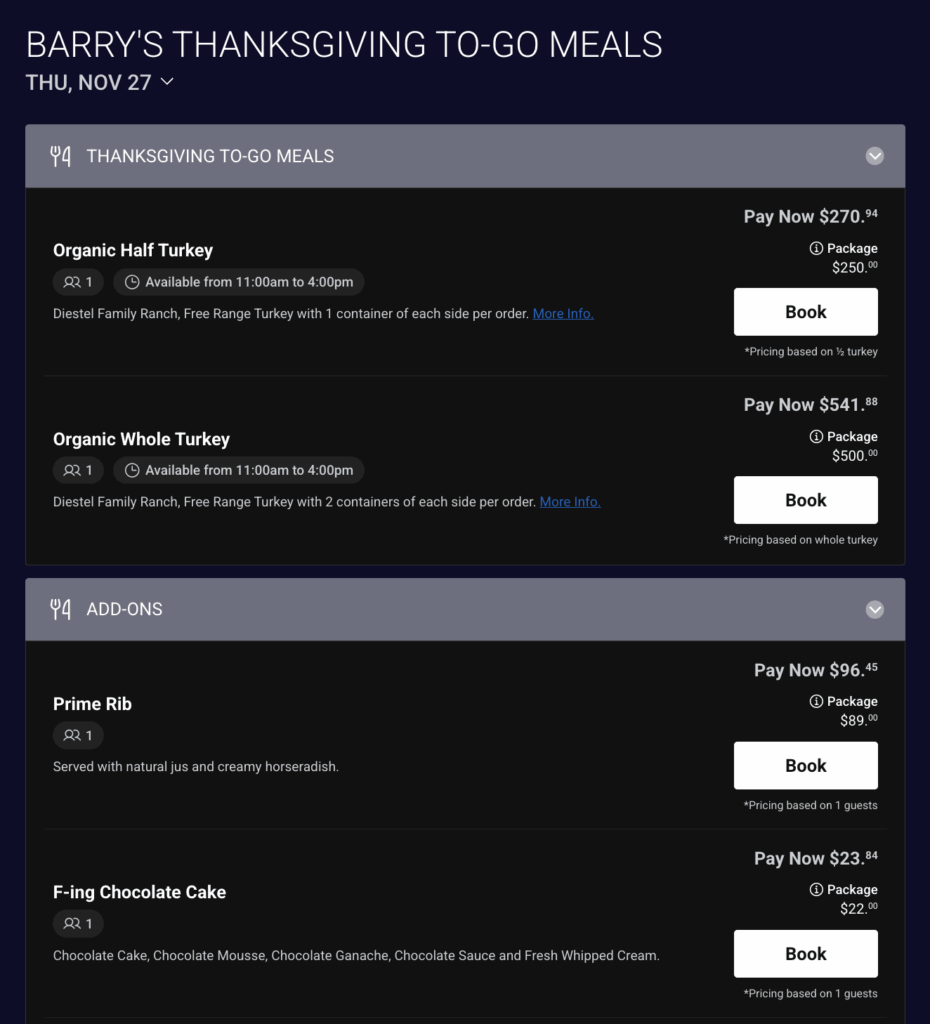
Task: Click info icon beside Organic Whole Turkey package
Action: 816,436
